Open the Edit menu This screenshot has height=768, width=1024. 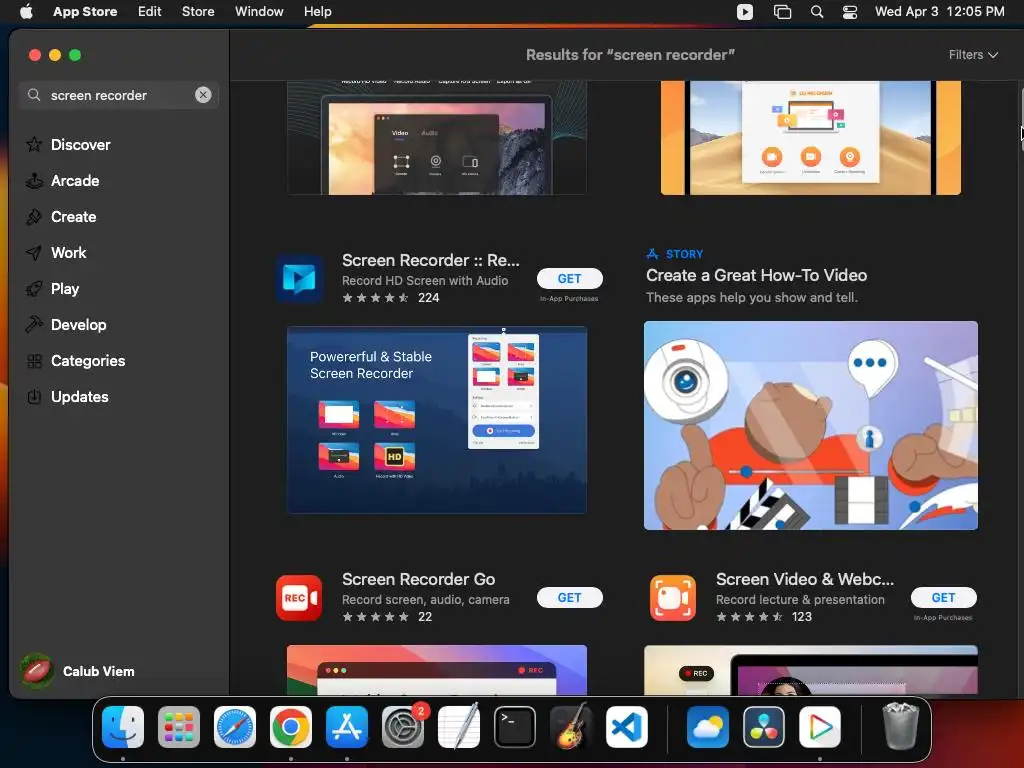coord(150,11)
